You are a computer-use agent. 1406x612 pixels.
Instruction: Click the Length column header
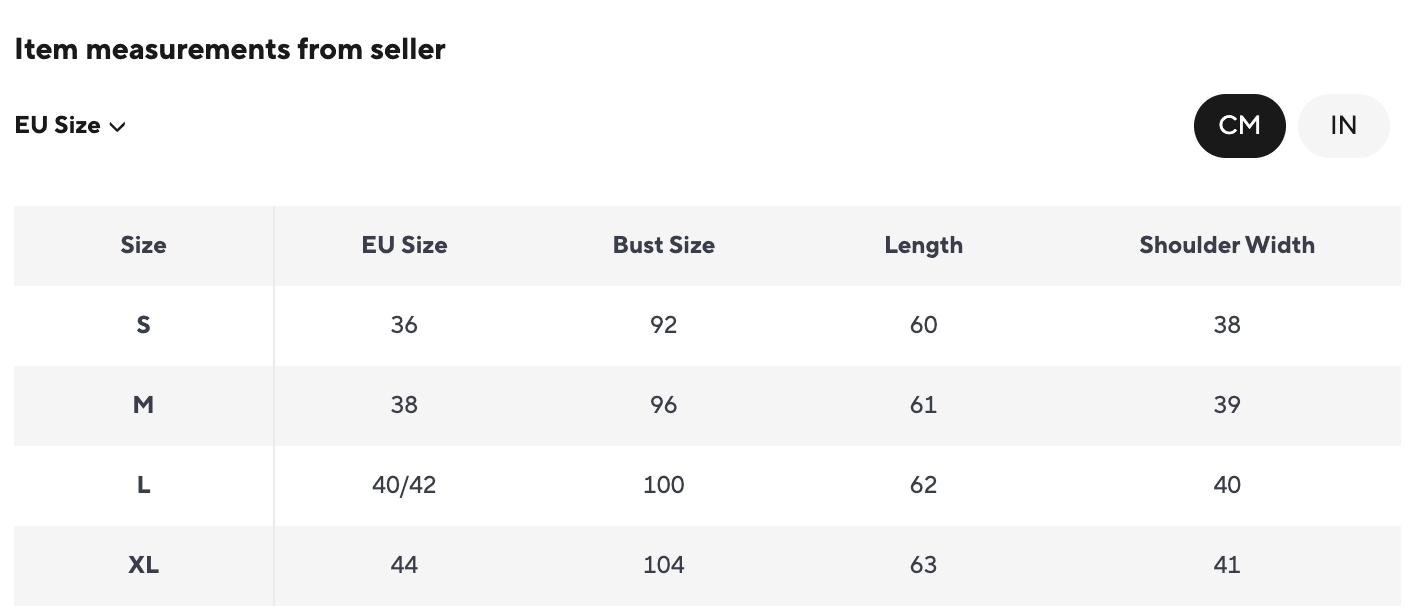(923, 245)
